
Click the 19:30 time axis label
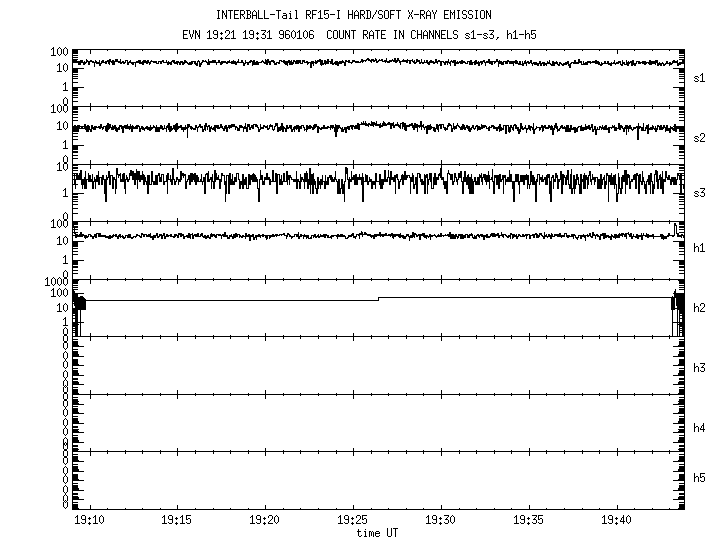point(440,520)
